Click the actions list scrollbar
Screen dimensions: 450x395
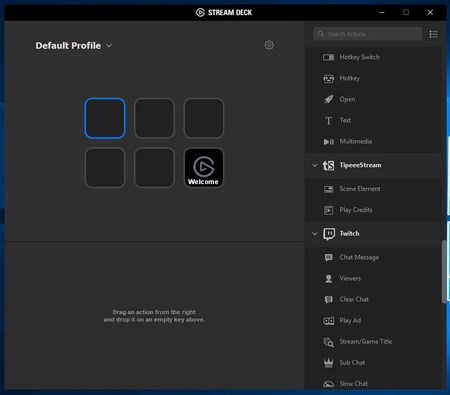click(x=444, y=272)
